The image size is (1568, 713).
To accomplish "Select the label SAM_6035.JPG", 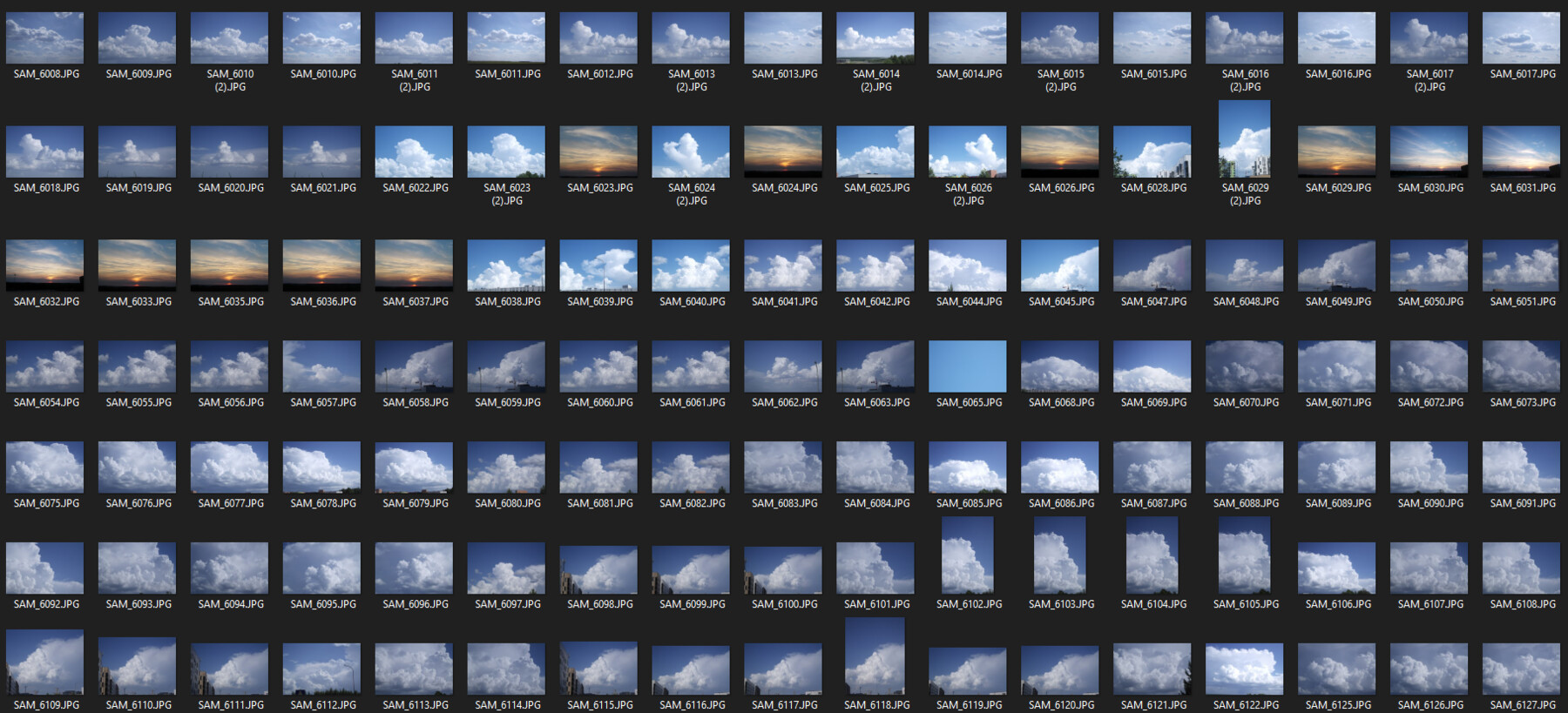I will [231, 302].
